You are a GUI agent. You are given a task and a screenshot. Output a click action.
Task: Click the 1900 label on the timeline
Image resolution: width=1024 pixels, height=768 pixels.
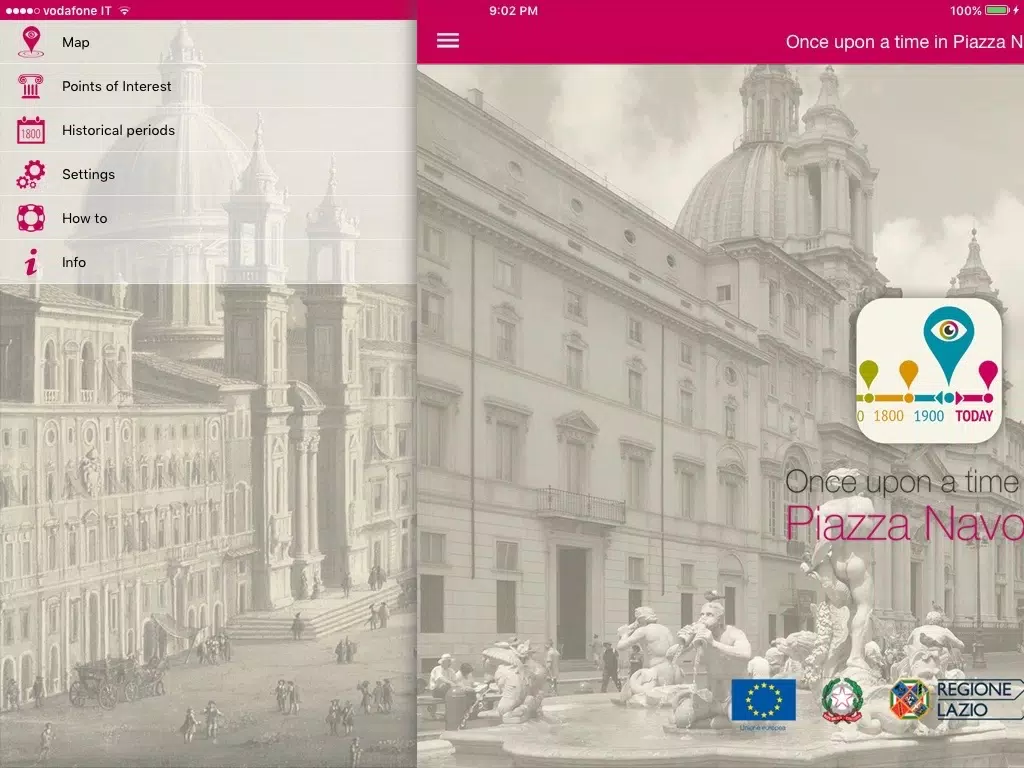coord(929,416)
